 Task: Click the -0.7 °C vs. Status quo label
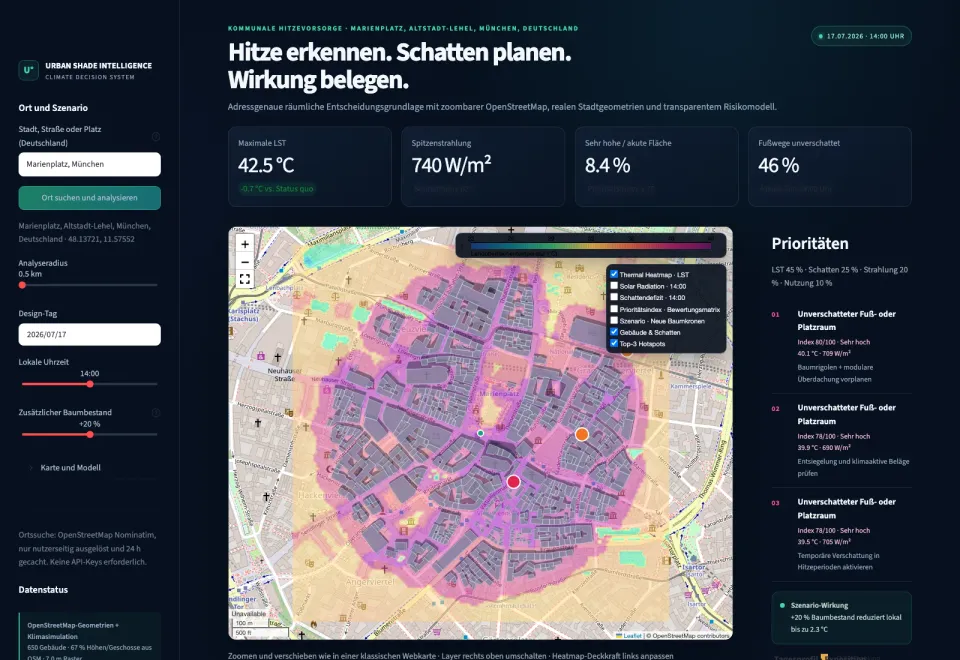coord(276,189)
